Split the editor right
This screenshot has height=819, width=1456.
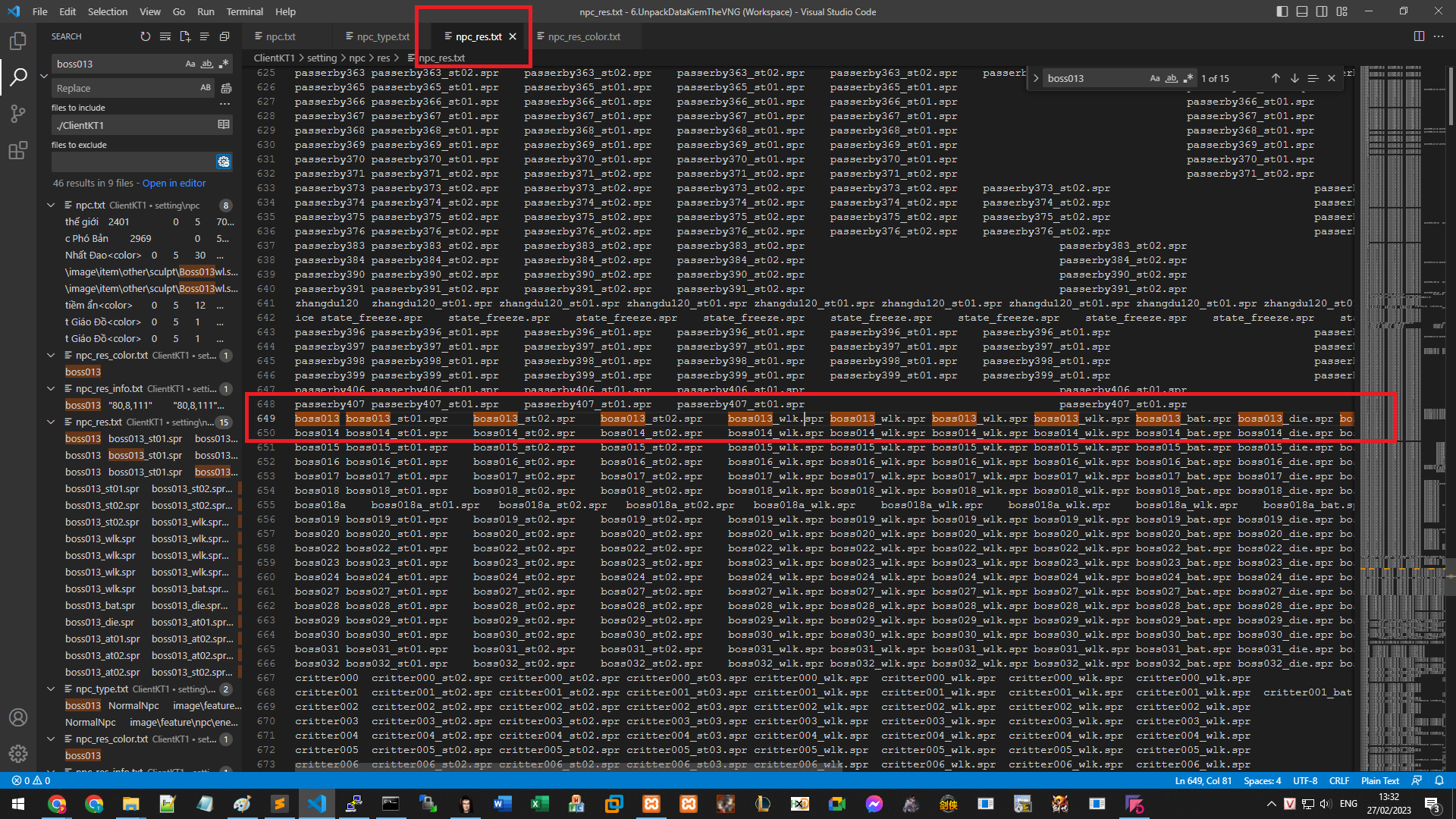1419,36
